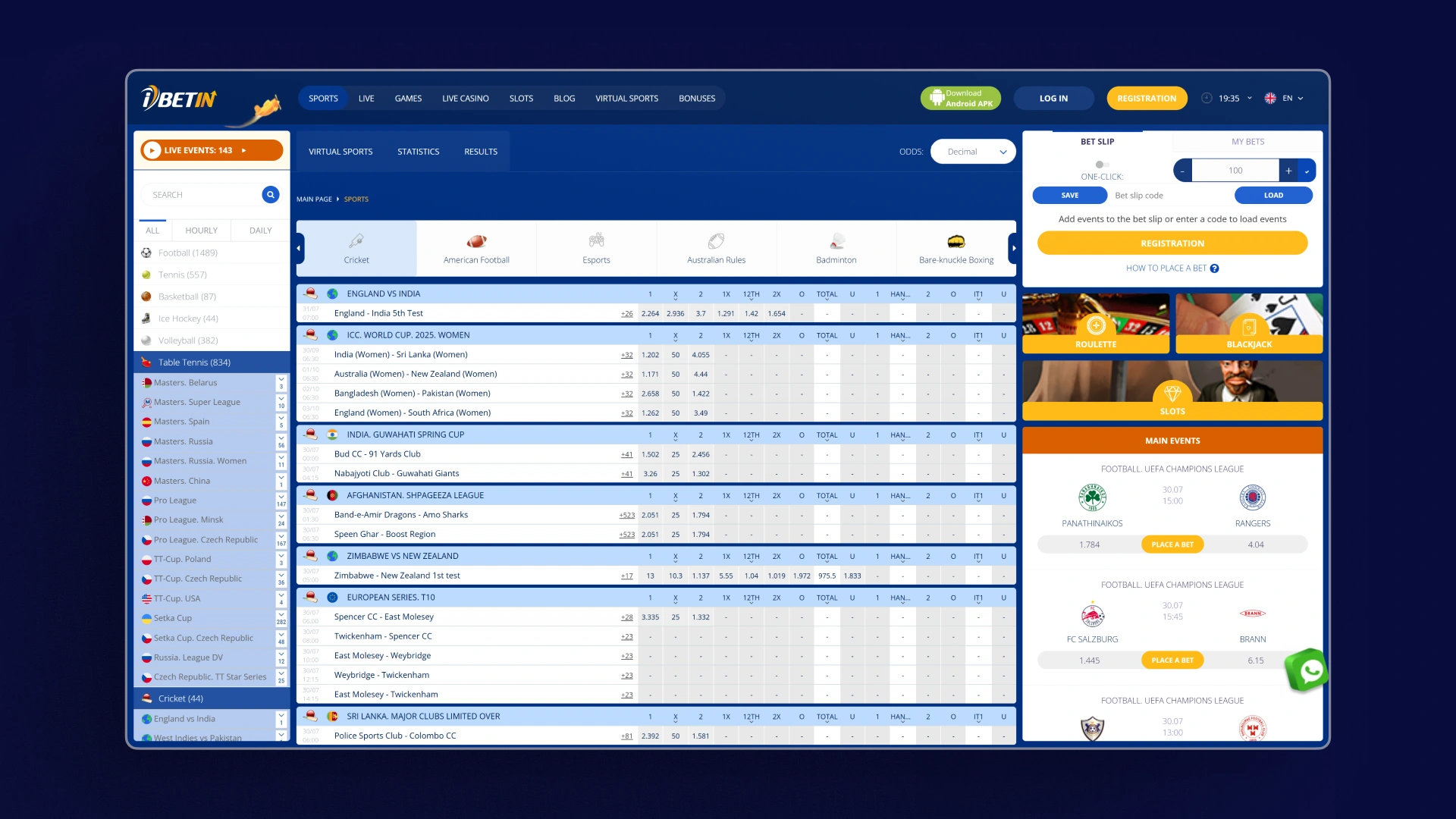This screenshot has width=1456, height=819.
Task: Click the Save bet slip button
Action: click(1069, 196)
